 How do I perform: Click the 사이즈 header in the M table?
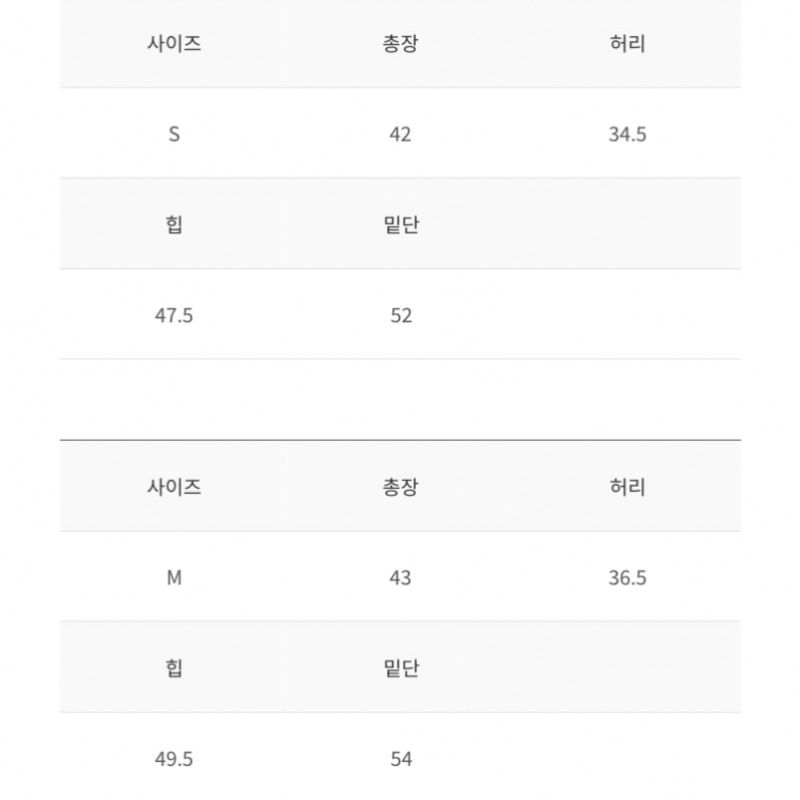tap(174, 487)
